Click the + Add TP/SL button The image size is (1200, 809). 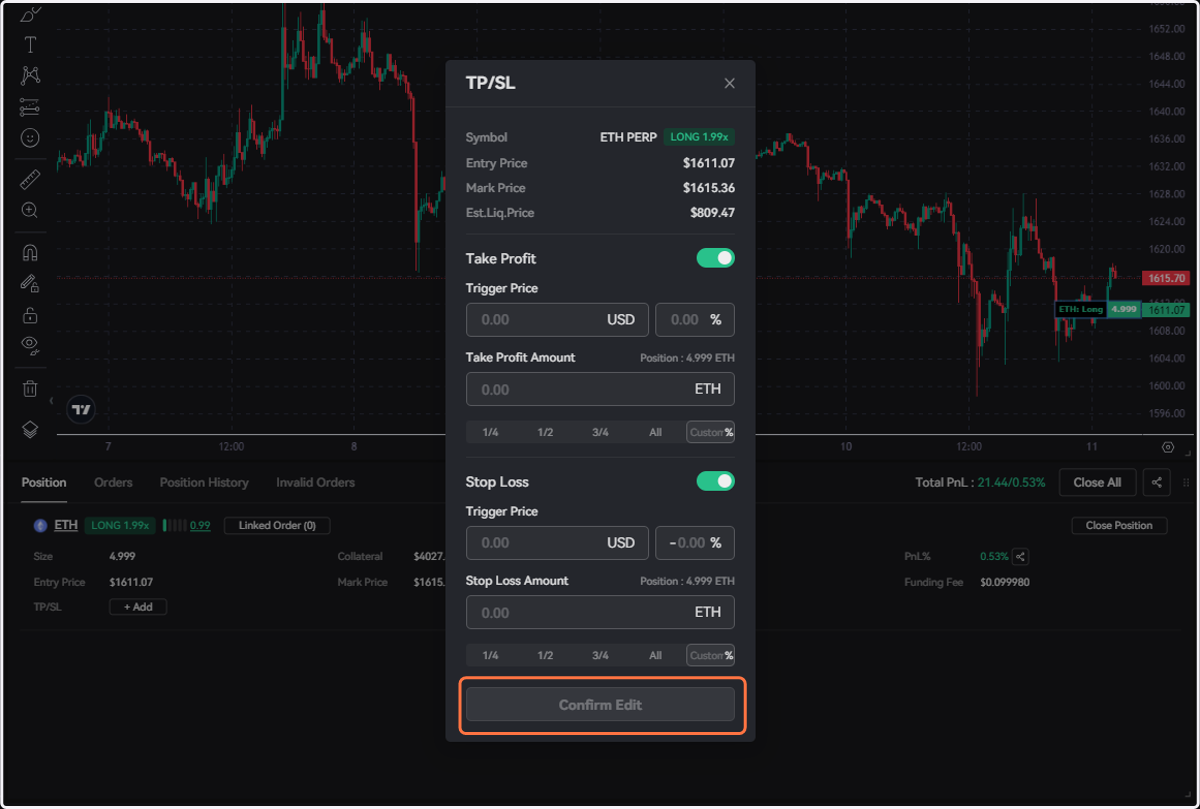click(138, 607)
